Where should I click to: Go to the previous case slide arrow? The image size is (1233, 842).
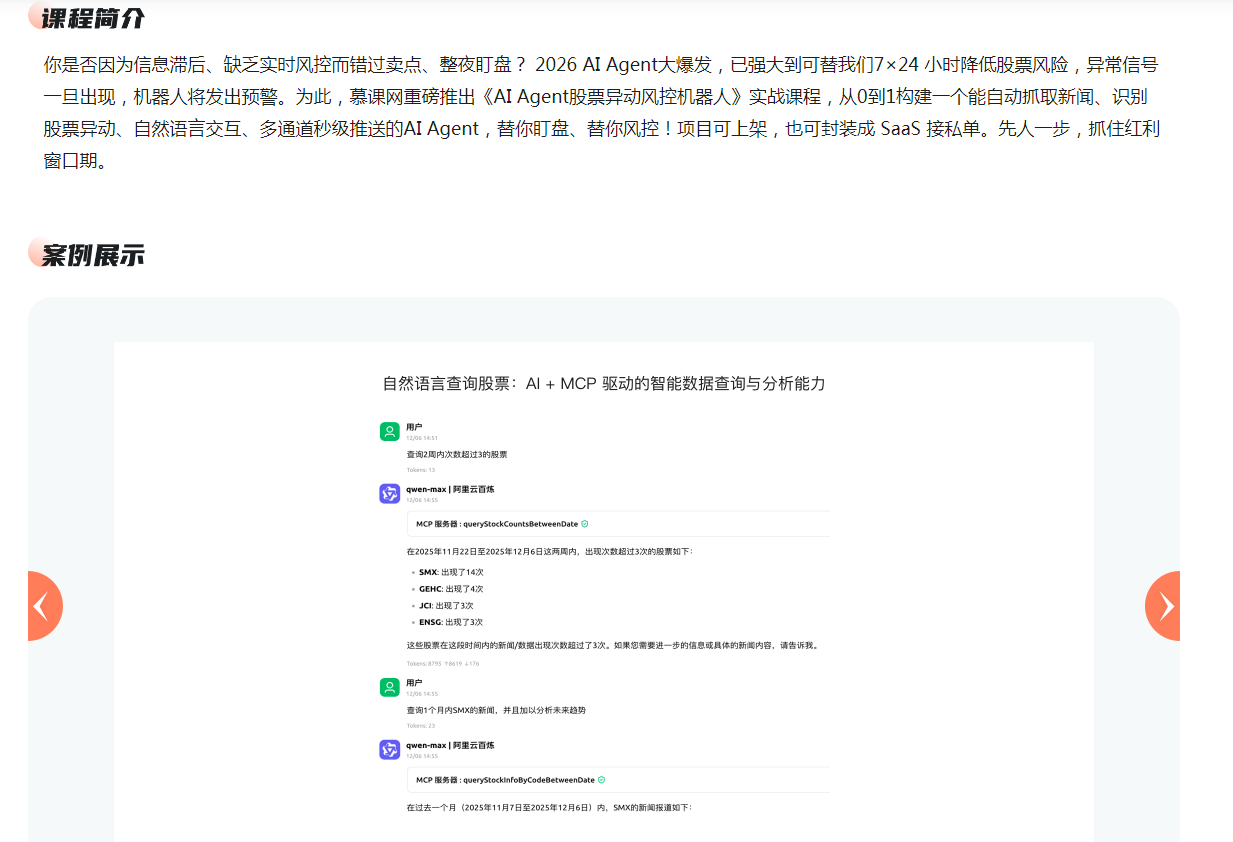[44, 606]
